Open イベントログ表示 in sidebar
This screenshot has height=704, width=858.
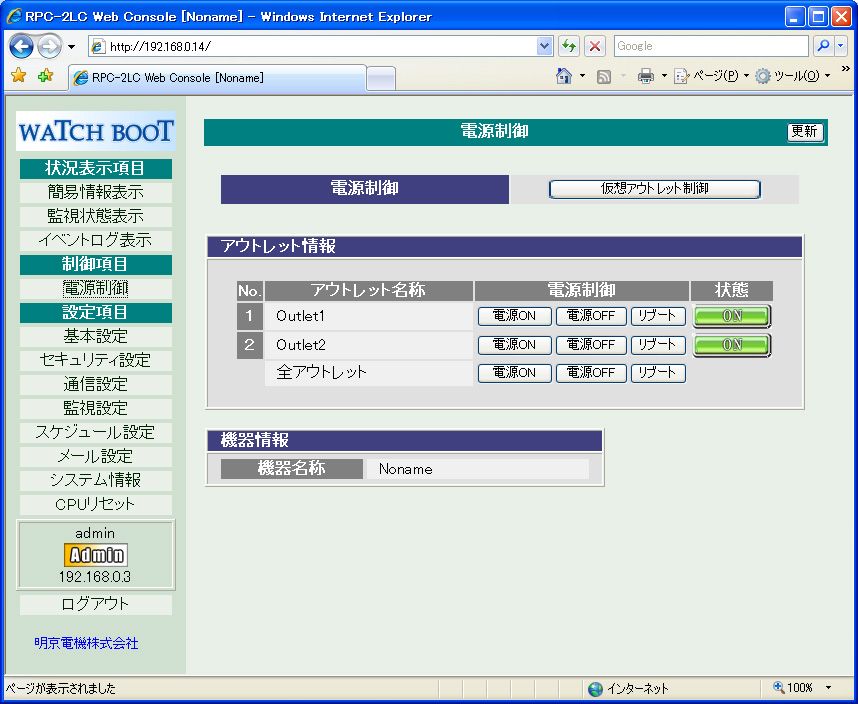95,240
